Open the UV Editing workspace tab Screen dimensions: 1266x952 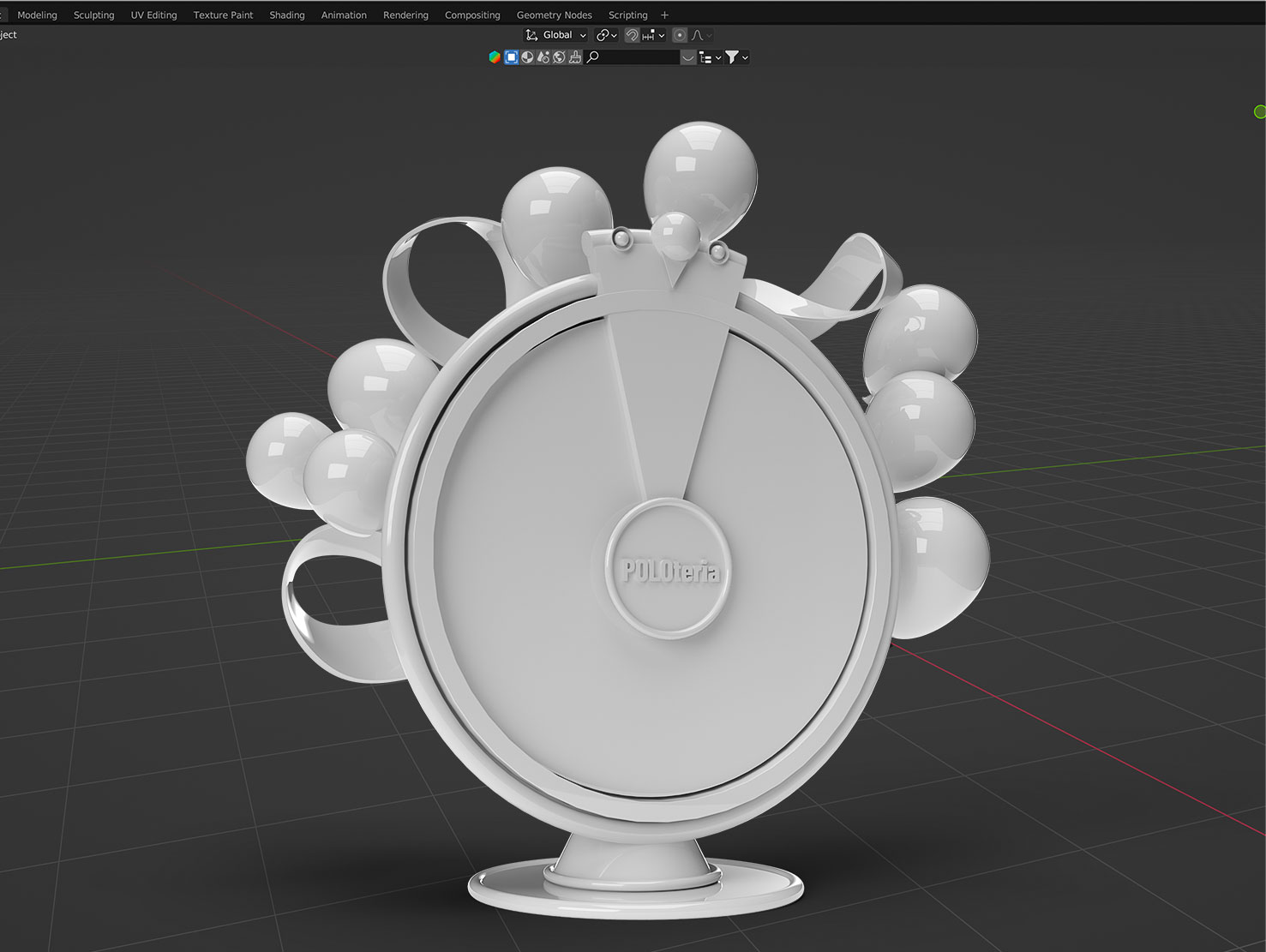[153, 15]
